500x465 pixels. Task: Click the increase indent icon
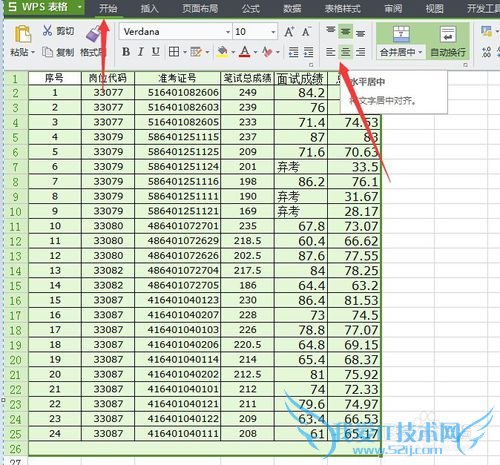pyautogui.click(x=308, y=52)
